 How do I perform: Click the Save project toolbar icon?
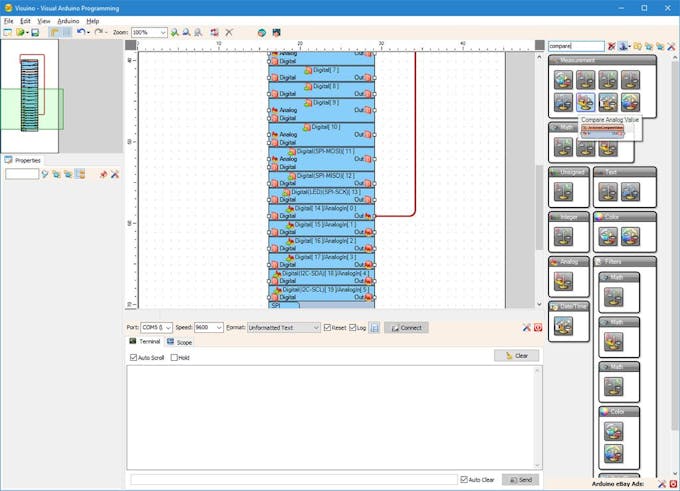click(x=35, y=33)
